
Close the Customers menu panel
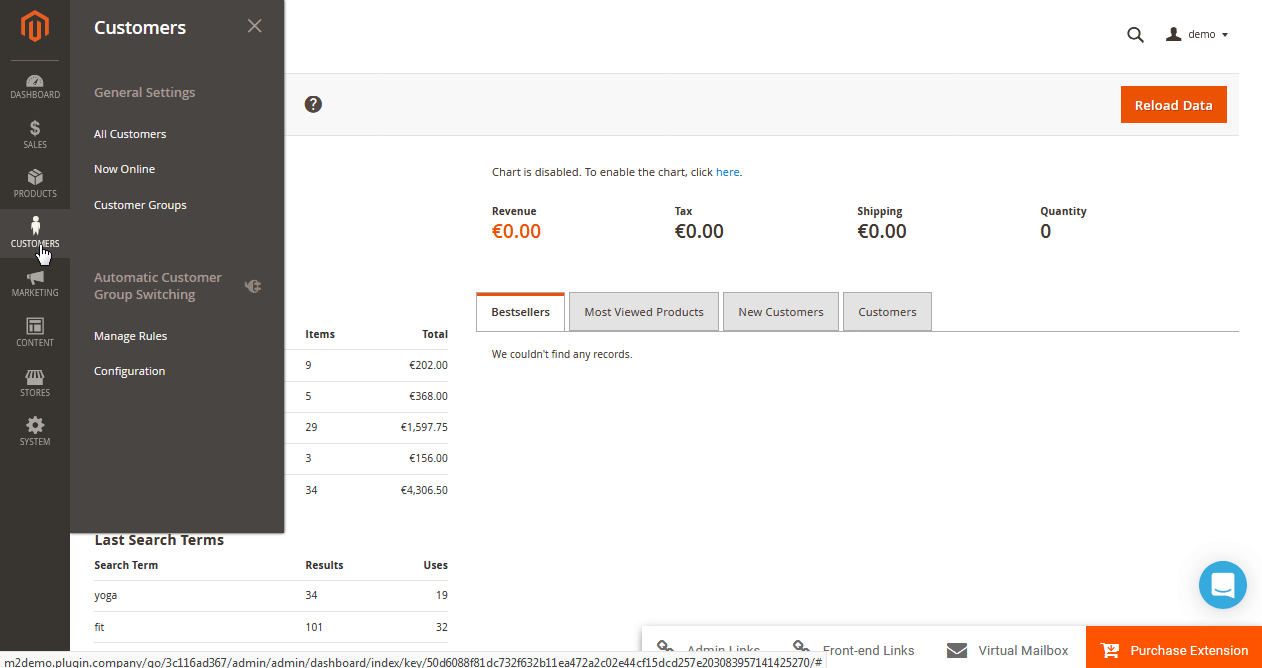click(x=254, y=25)
